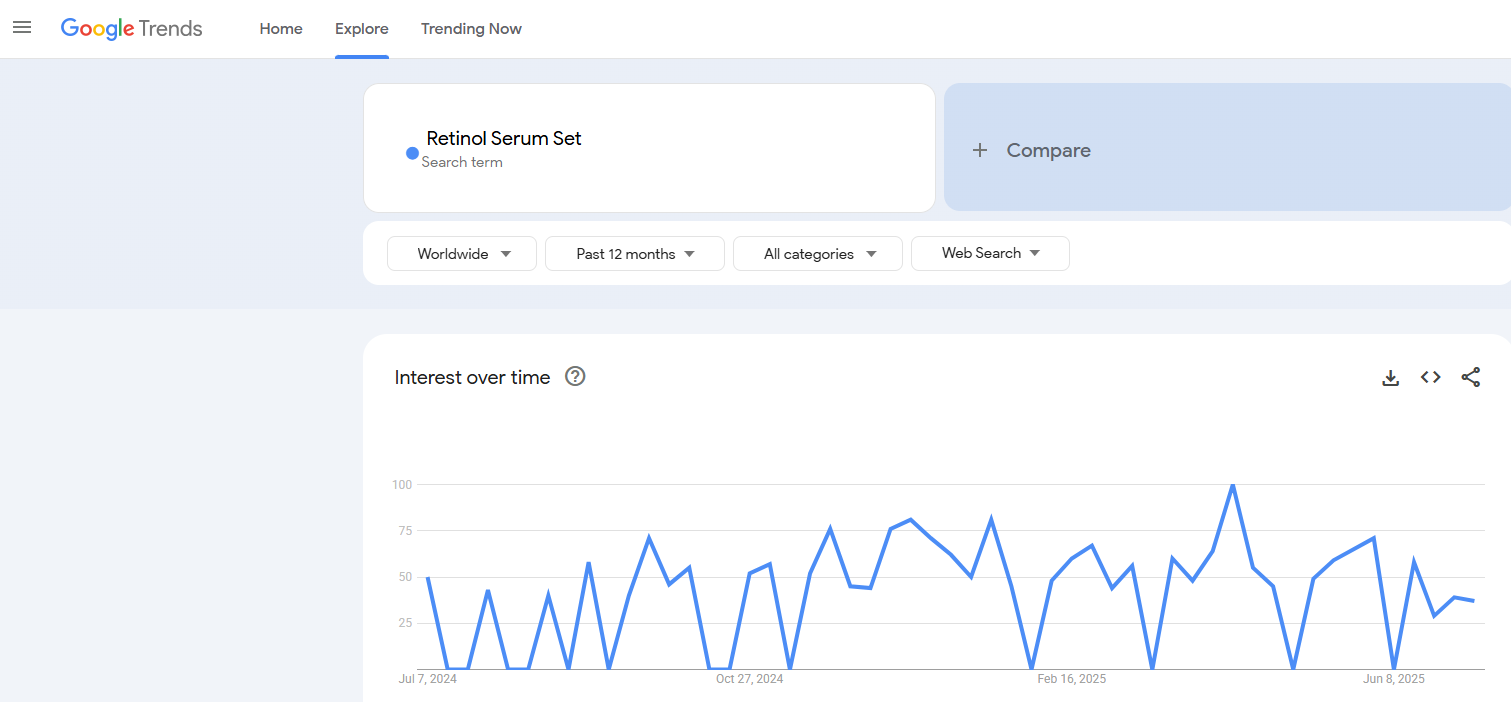The width and height of the screenshot is (1511, 702).
Task: Click the plus icon in Compare
Action: (980, 150)
